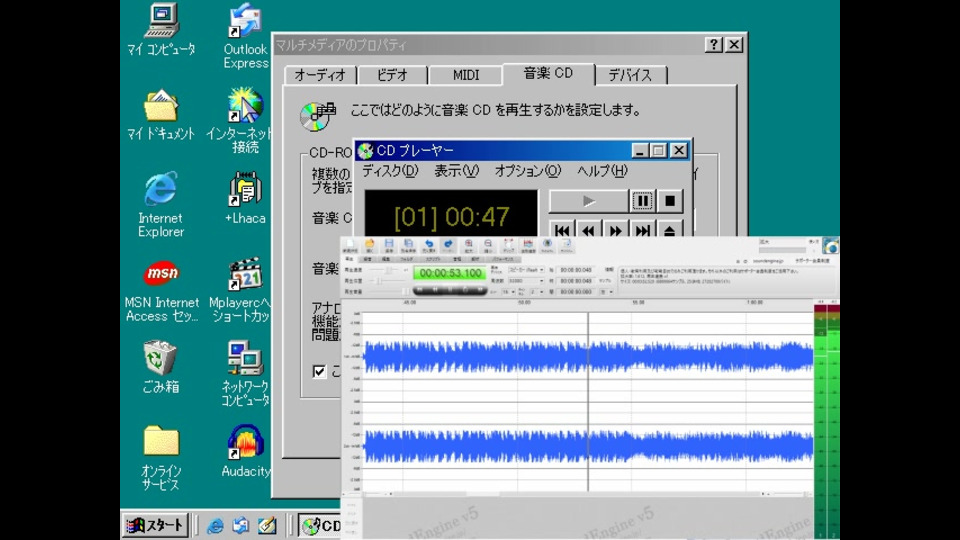Image resolution: width=960 pixels, height=540 pixels.
Task: Launch Outlook Express from quick launch bar
Action: (x=241, y=525)
